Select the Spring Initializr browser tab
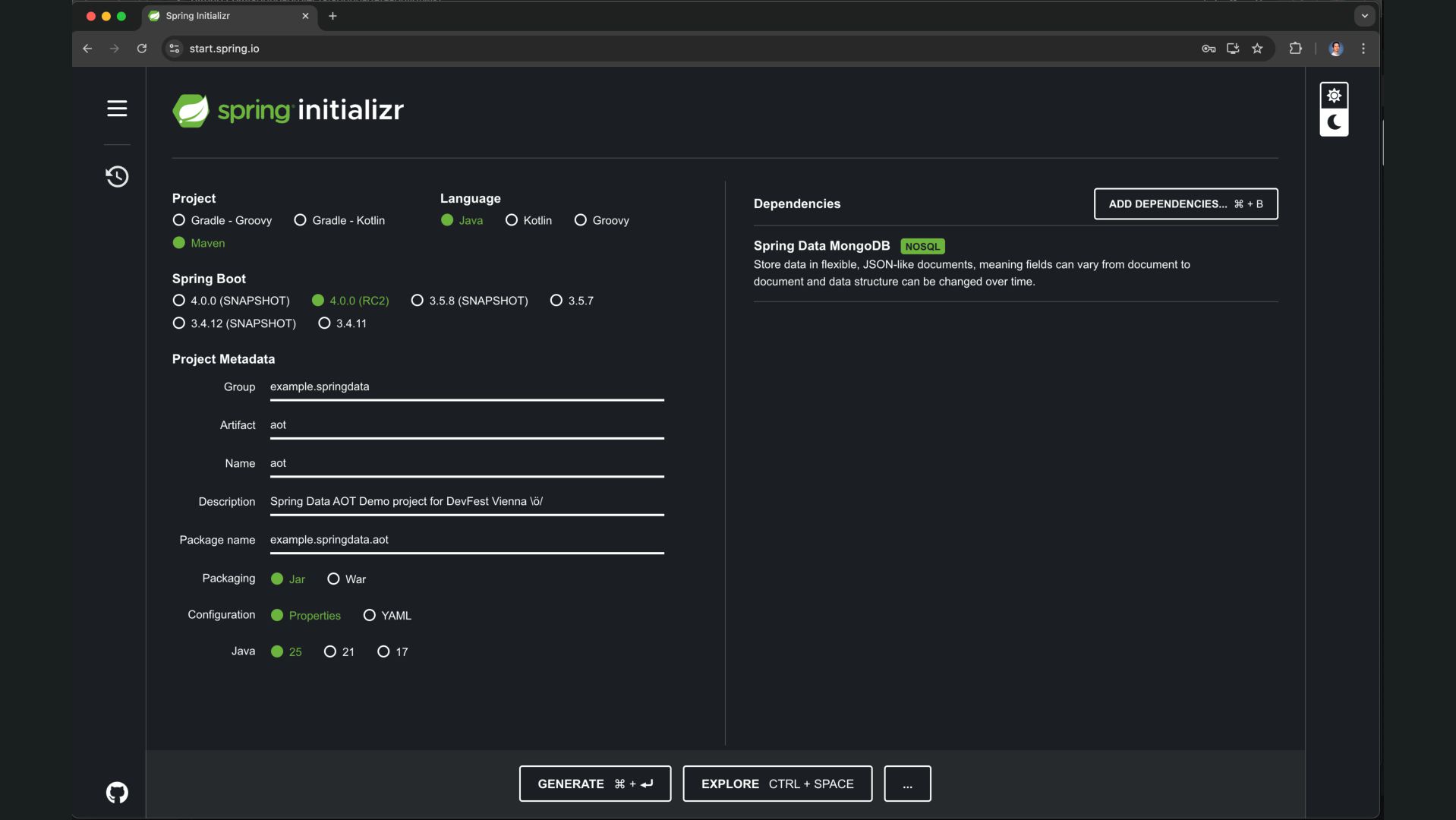 (x=220, y=16)
